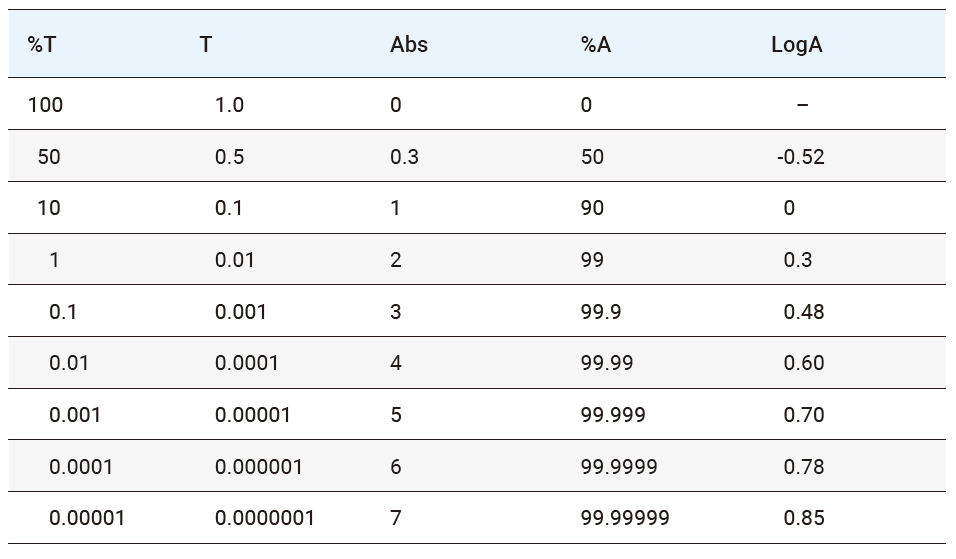Select the Abs column header
The width and height of the screenshot is (956, 559).
[409, 45]
